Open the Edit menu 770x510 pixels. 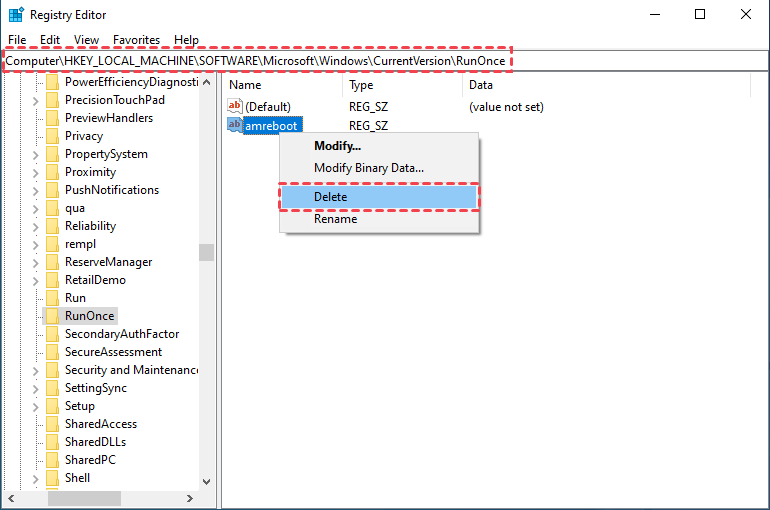point(50,40)
